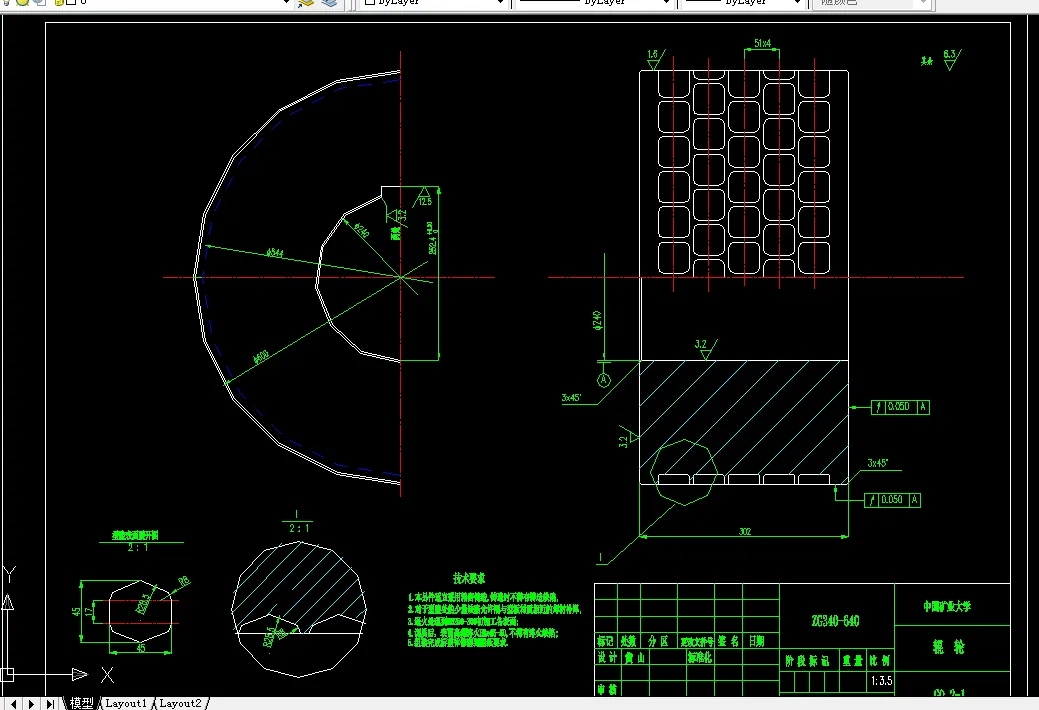This screenshot has height=710, width=1039.
Task: Select the 12.5 surface roughness value
Action: click(x=425, y=201)
